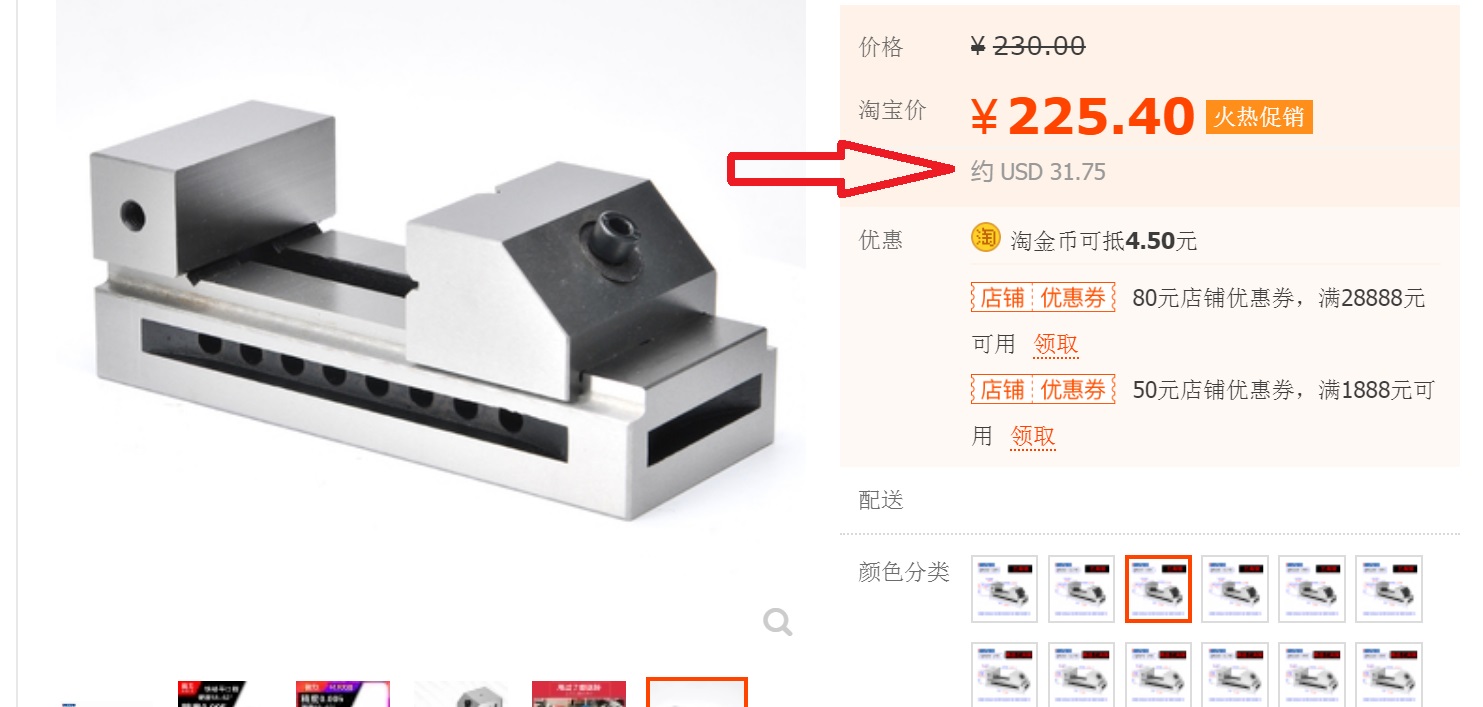Click the ¥225.40 Taobao price
Viewport: 1483px width, 707px height.
(x=1083, y=117)
